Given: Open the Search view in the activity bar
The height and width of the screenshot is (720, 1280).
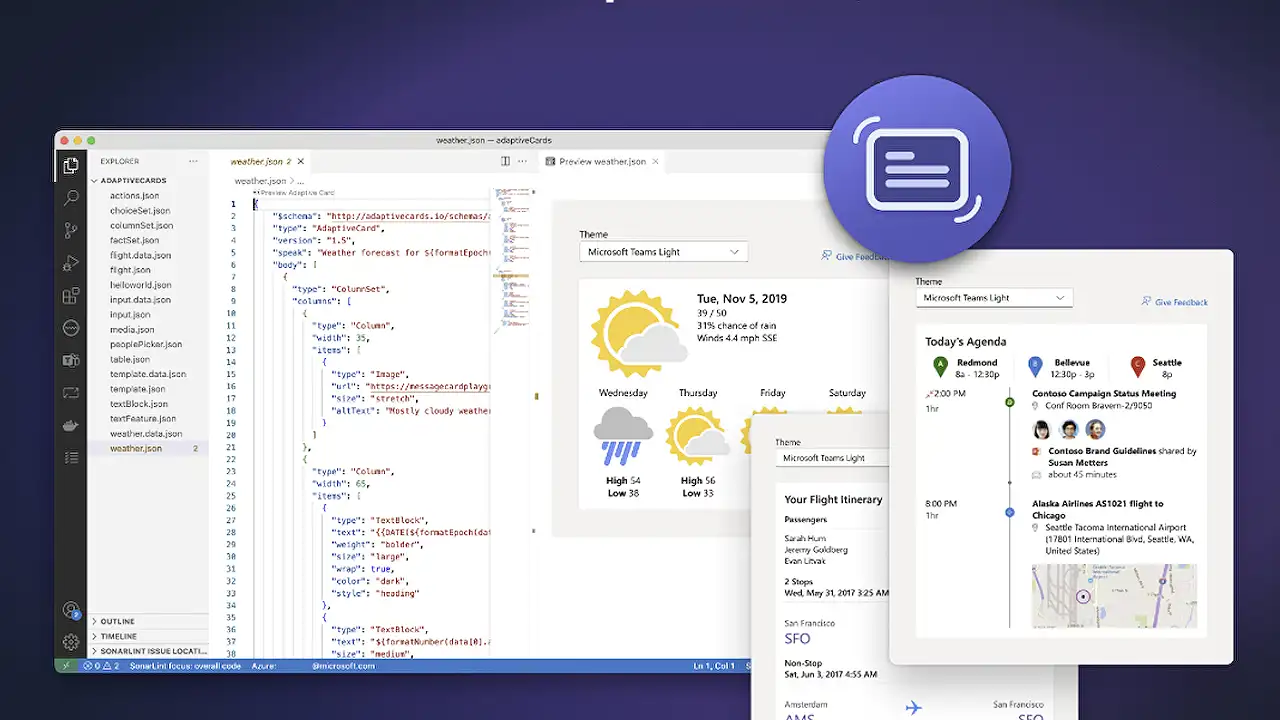Looking at the screenshot, I should (x=71, y=198).
